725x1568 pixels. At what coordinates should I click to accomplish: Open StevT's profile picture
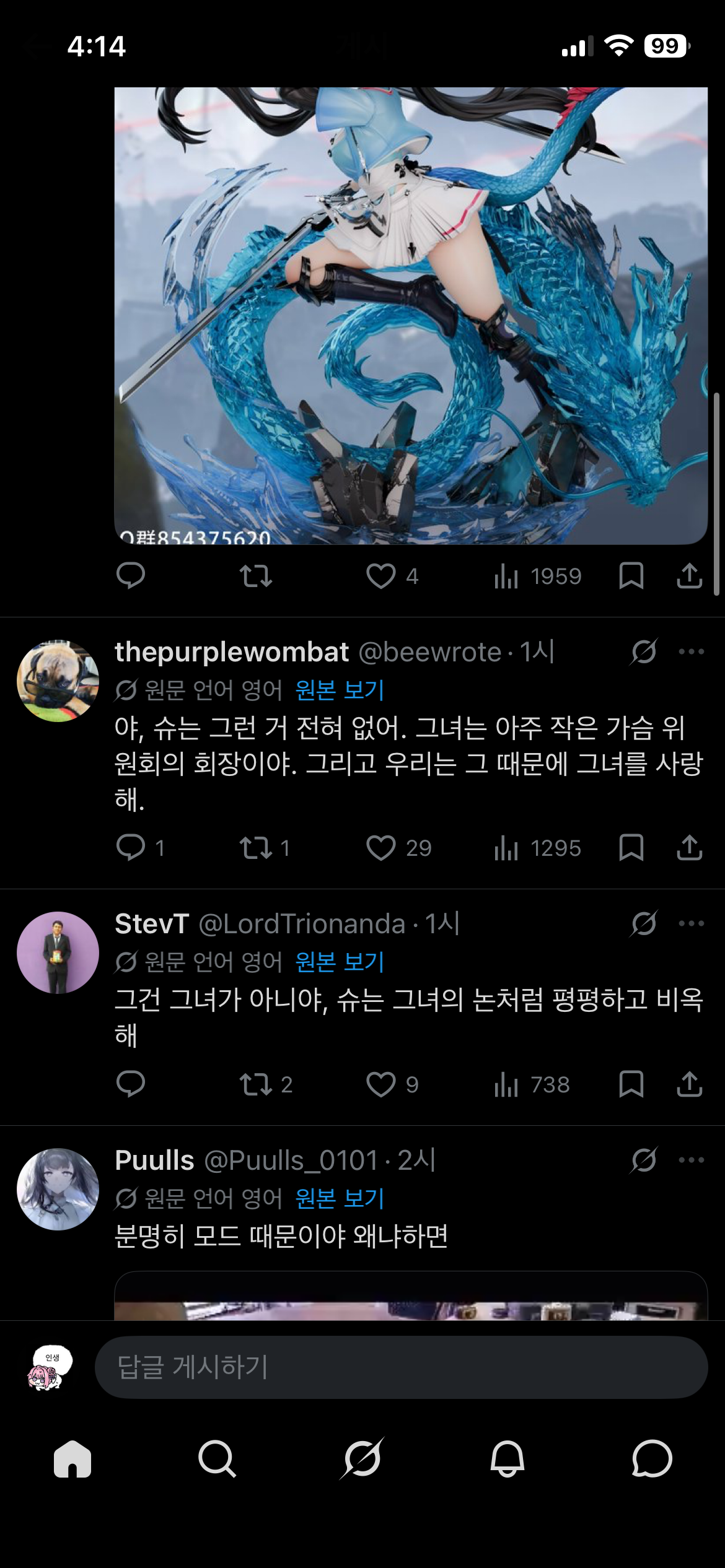coord(58,952)
